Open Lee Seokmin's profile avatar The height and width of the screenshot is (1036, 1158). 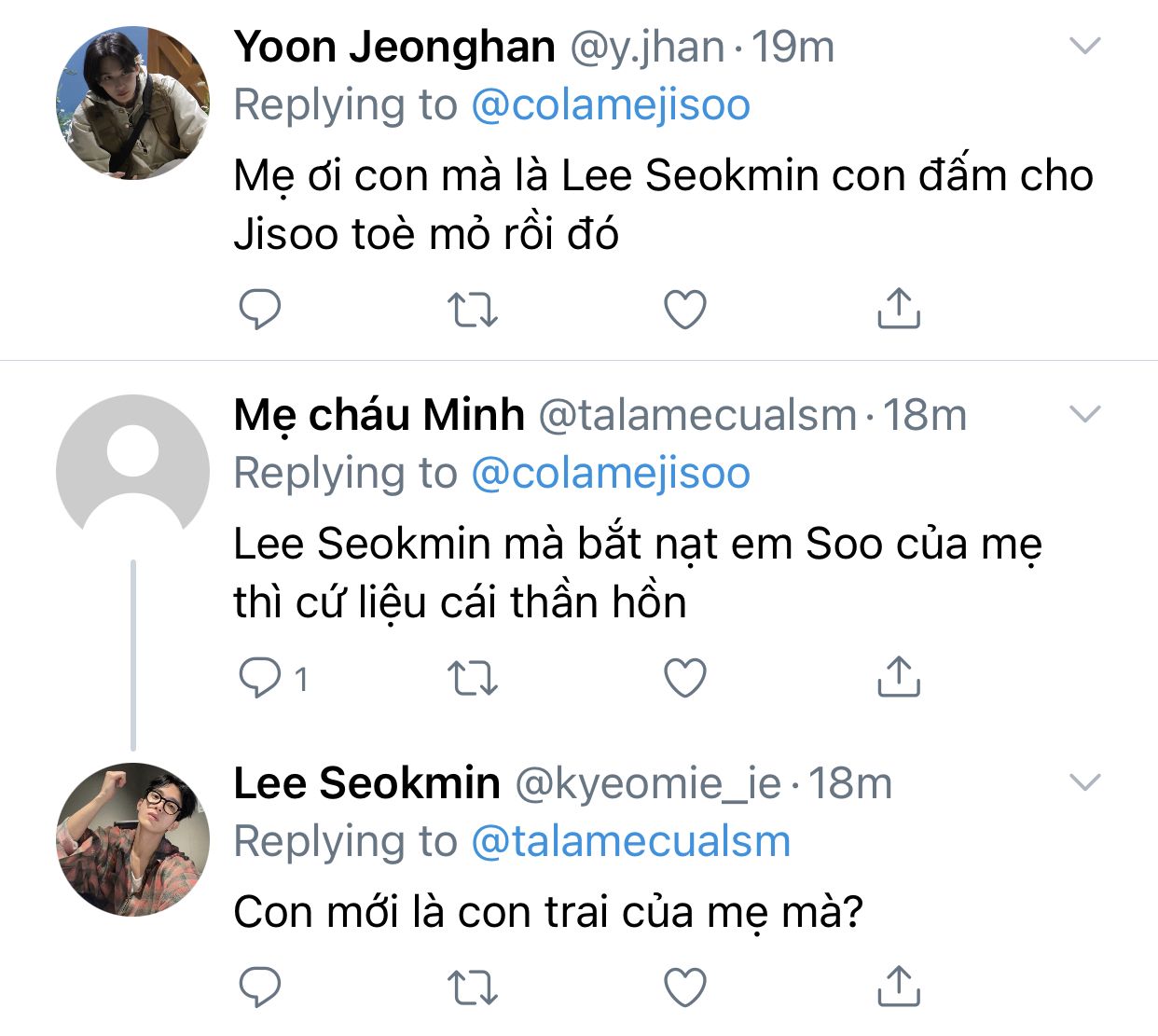132,839
